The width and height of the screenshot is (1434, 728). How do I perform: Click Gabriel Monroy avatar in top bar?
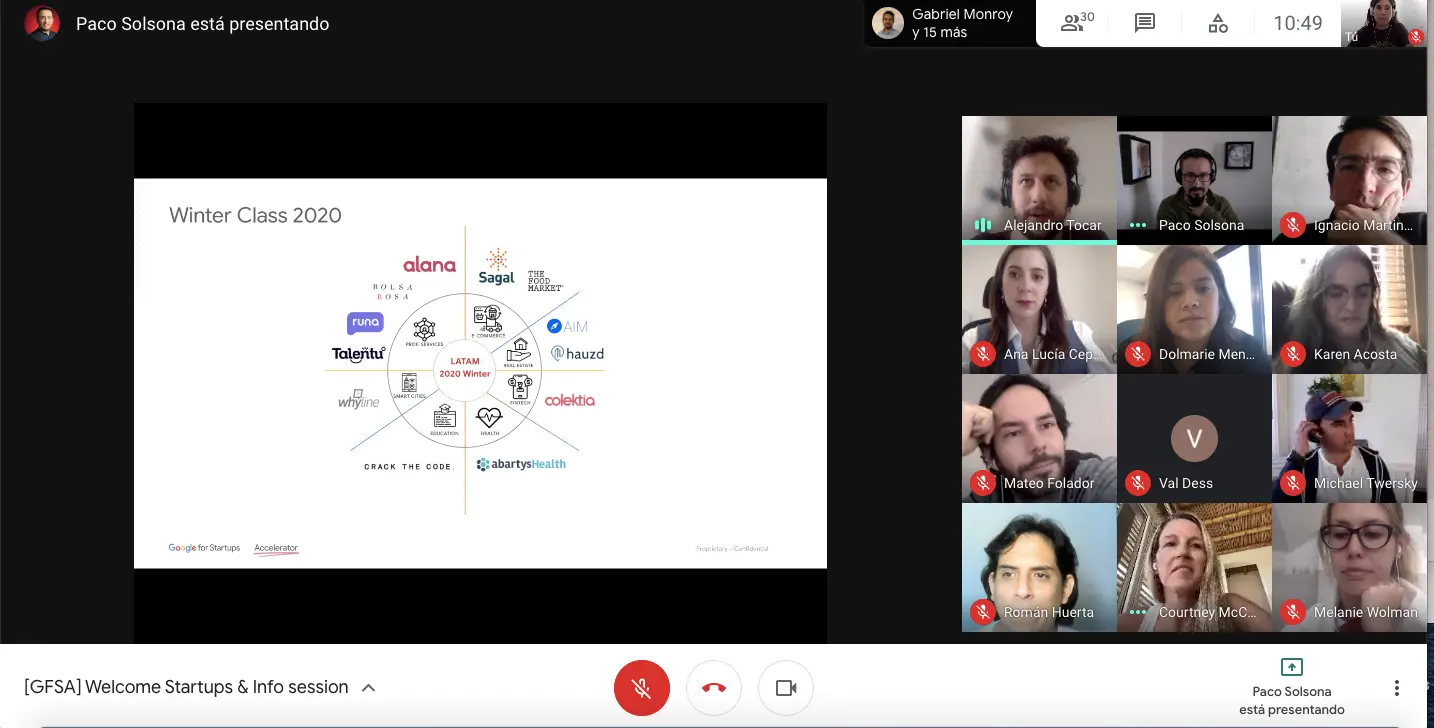coord(887,23)
